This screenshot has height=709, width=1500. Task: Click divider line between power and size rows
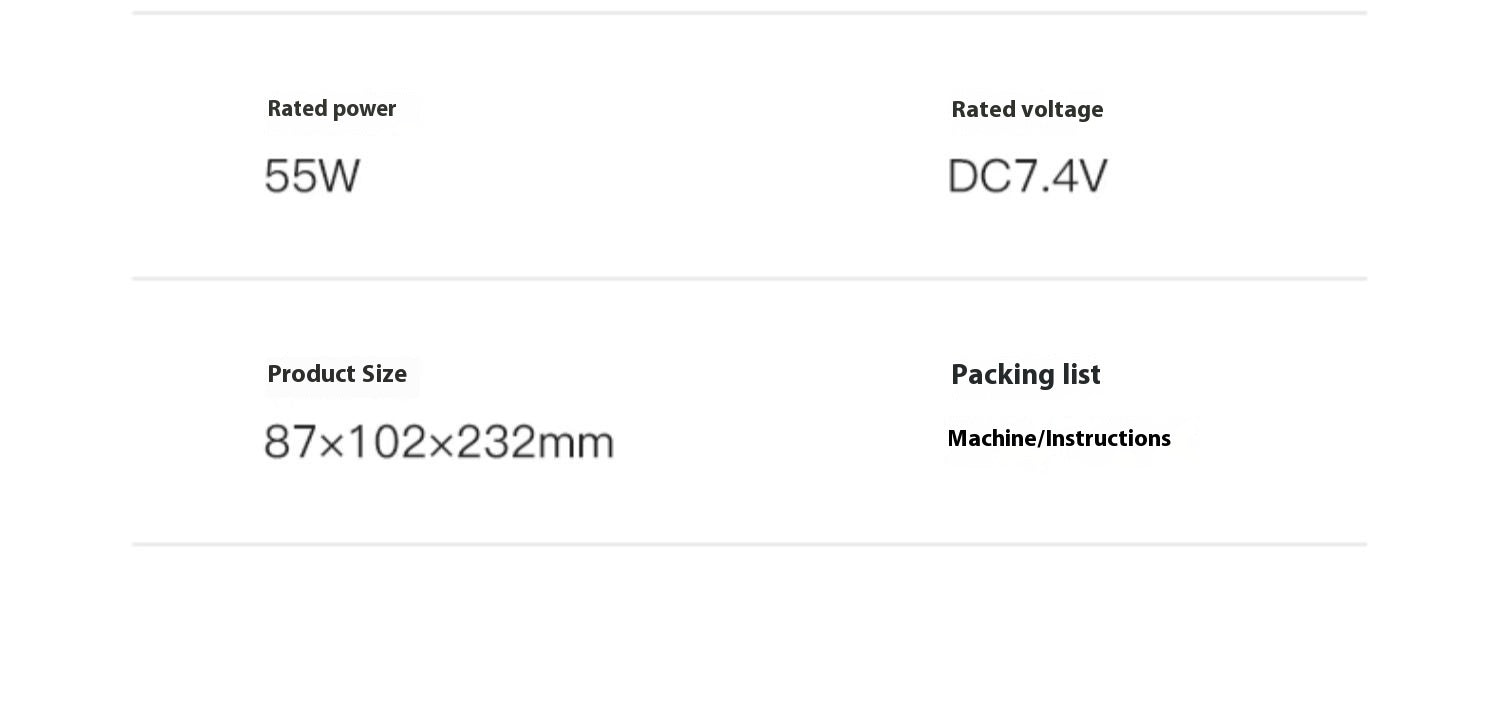pos(749,278)
